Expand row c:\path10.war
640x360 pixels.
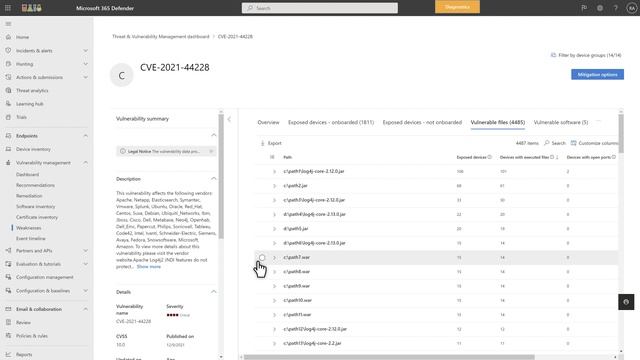point(274,300)
